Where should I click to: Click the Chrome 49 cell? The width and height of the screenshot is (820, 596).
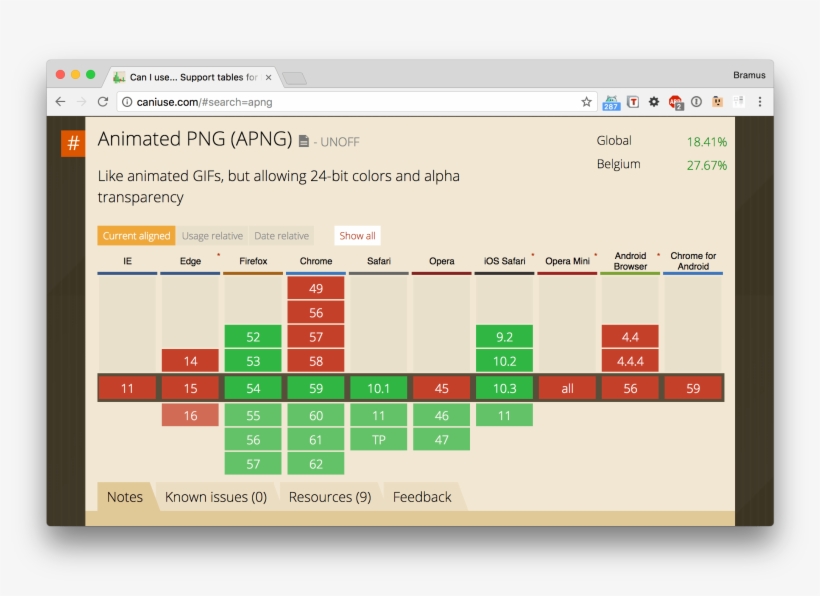pos(316,289)
